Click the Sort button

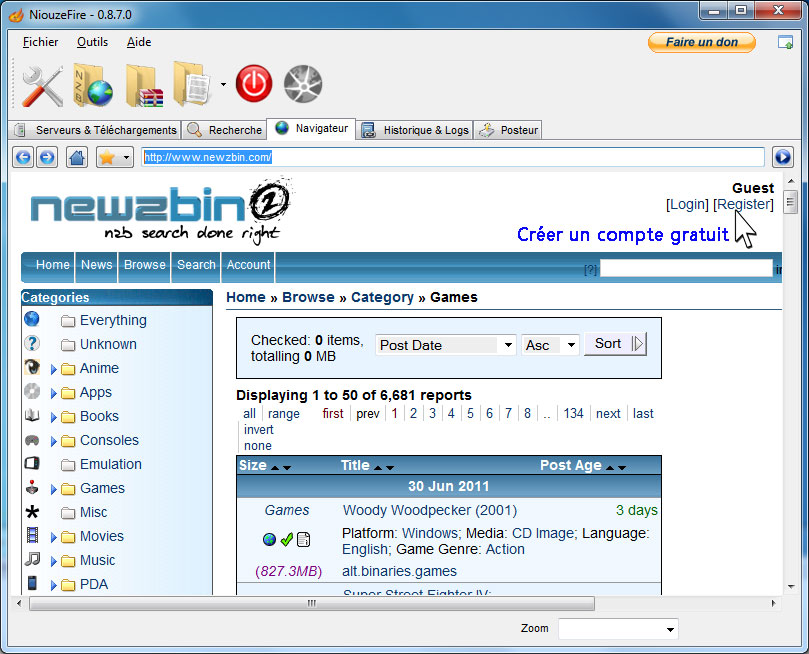click(615, 344)
